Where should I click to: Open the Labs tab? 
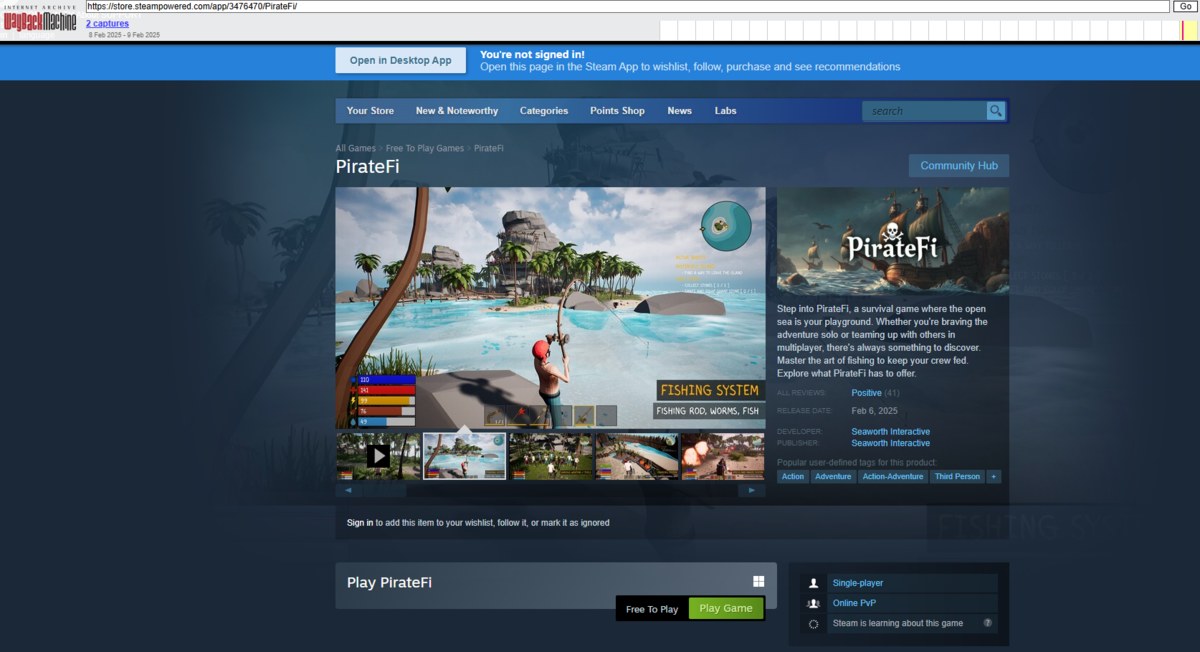pyautogui.click(x=726, y=111)
